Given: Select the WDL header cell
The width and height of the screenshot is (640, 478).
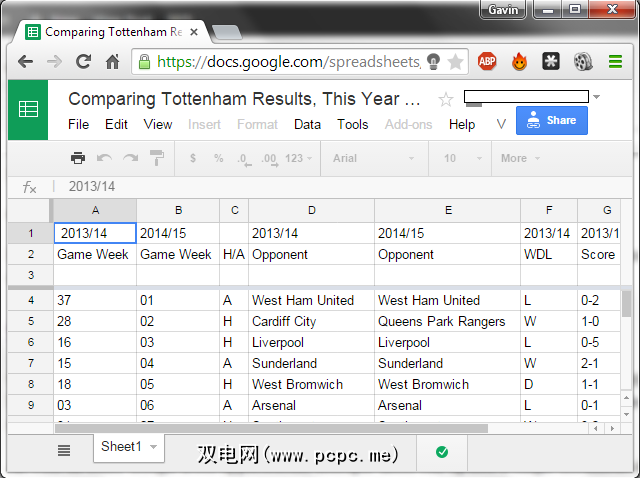Looking at the screenshot, I should point(549,254).
